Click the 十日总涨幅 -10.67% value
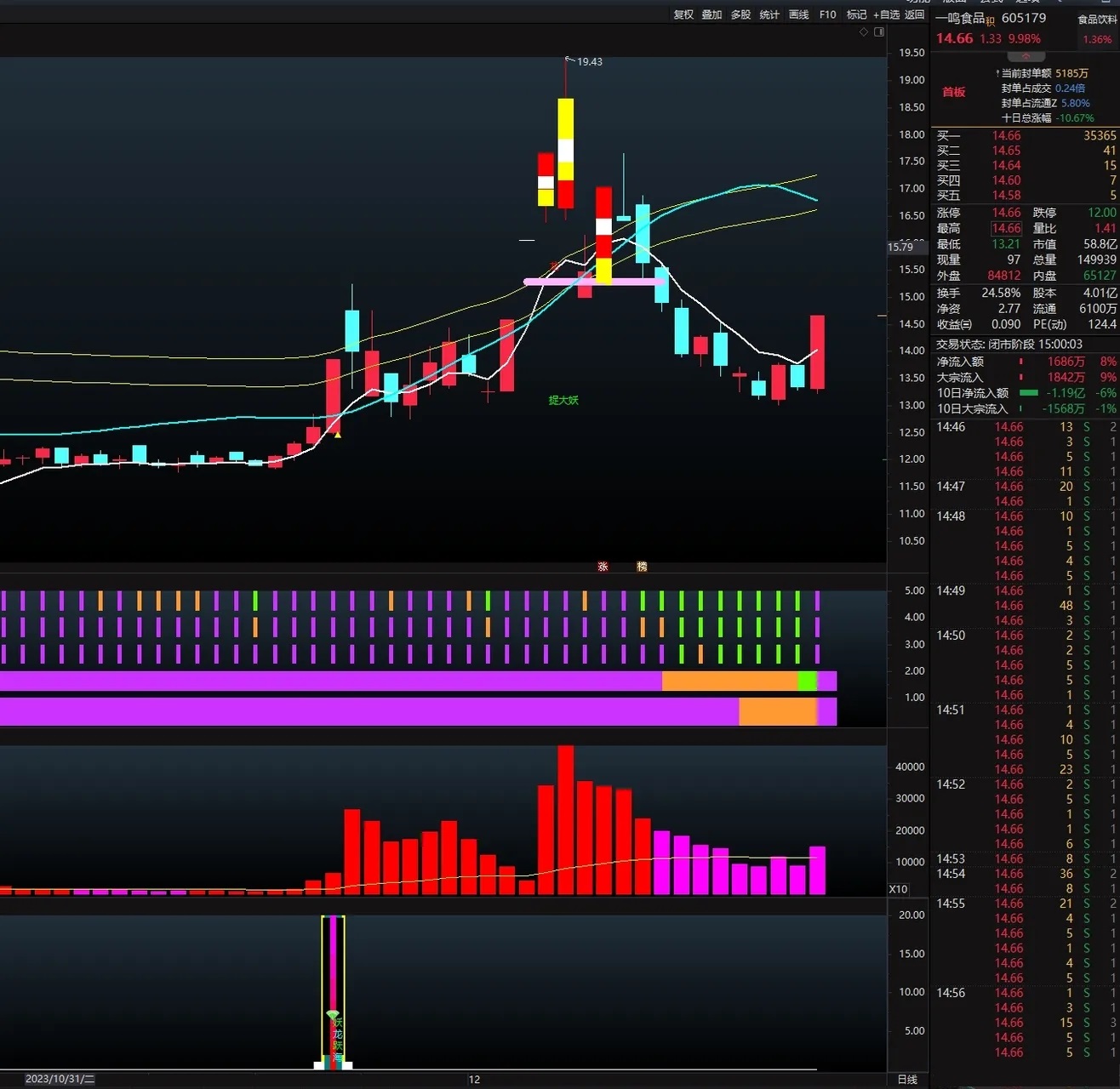 tap(1075, 118)
